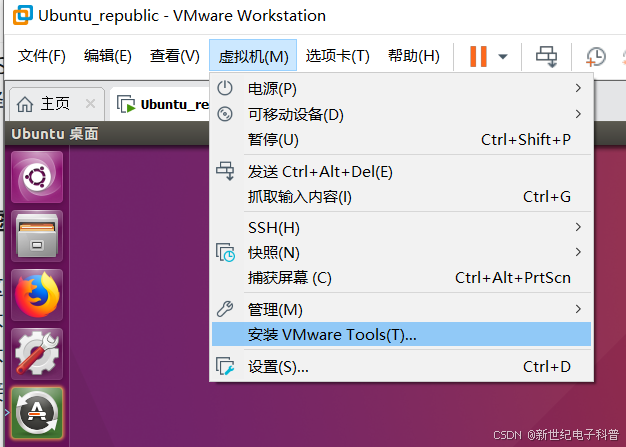Click the power icon beside 电源(P)
The image size is (626, 447).
[225, 88]
